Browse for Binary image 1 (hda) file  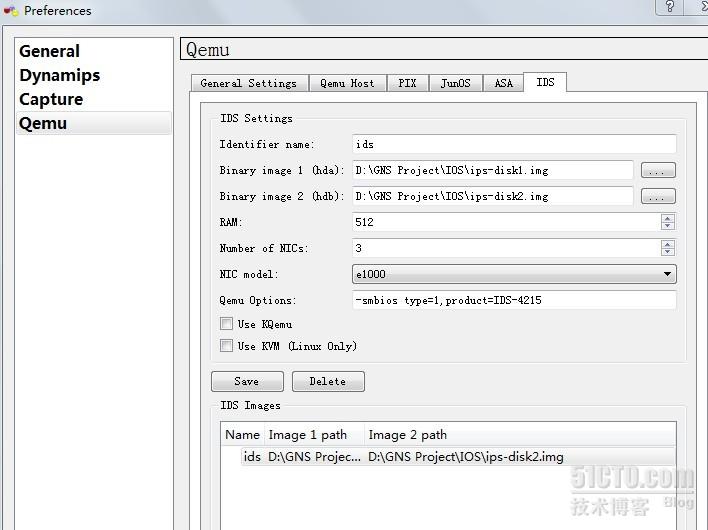[x=658, y=171]
